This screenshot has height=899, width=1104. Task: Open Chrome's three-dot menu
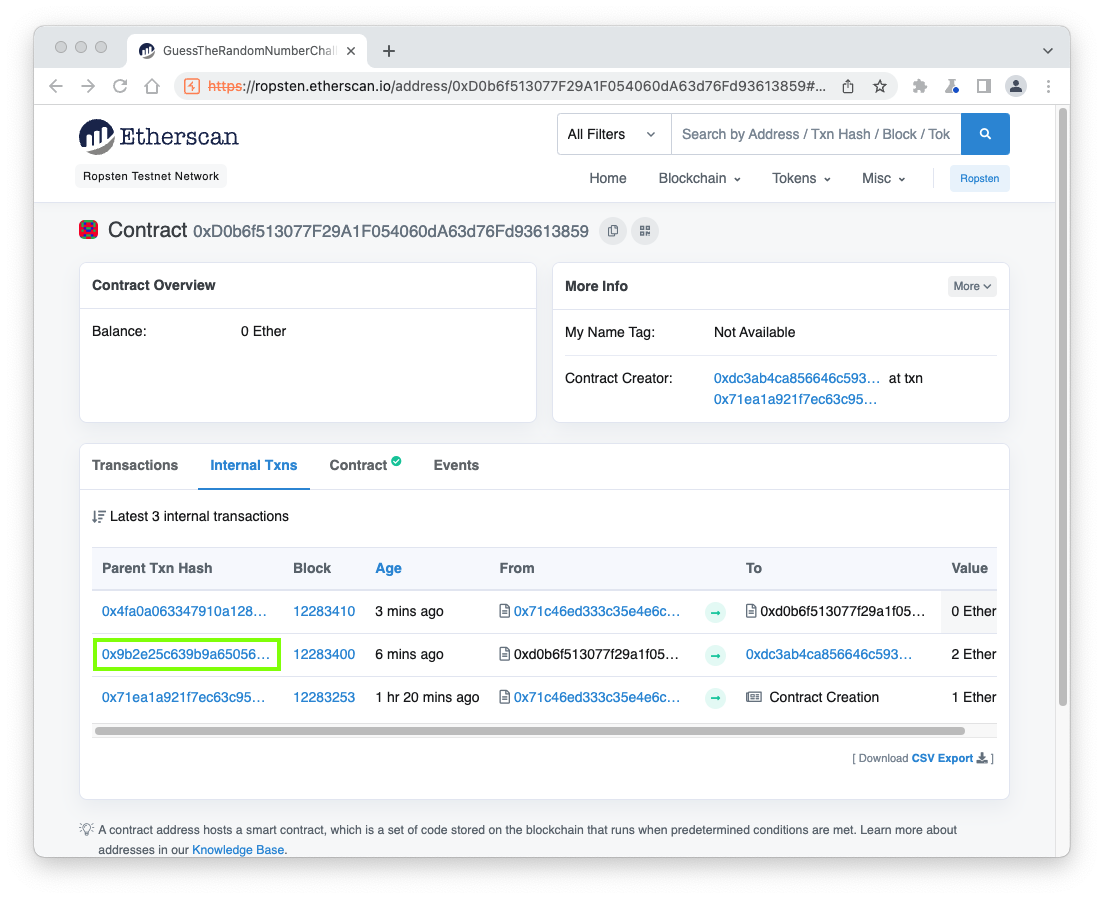point(1048,86)
